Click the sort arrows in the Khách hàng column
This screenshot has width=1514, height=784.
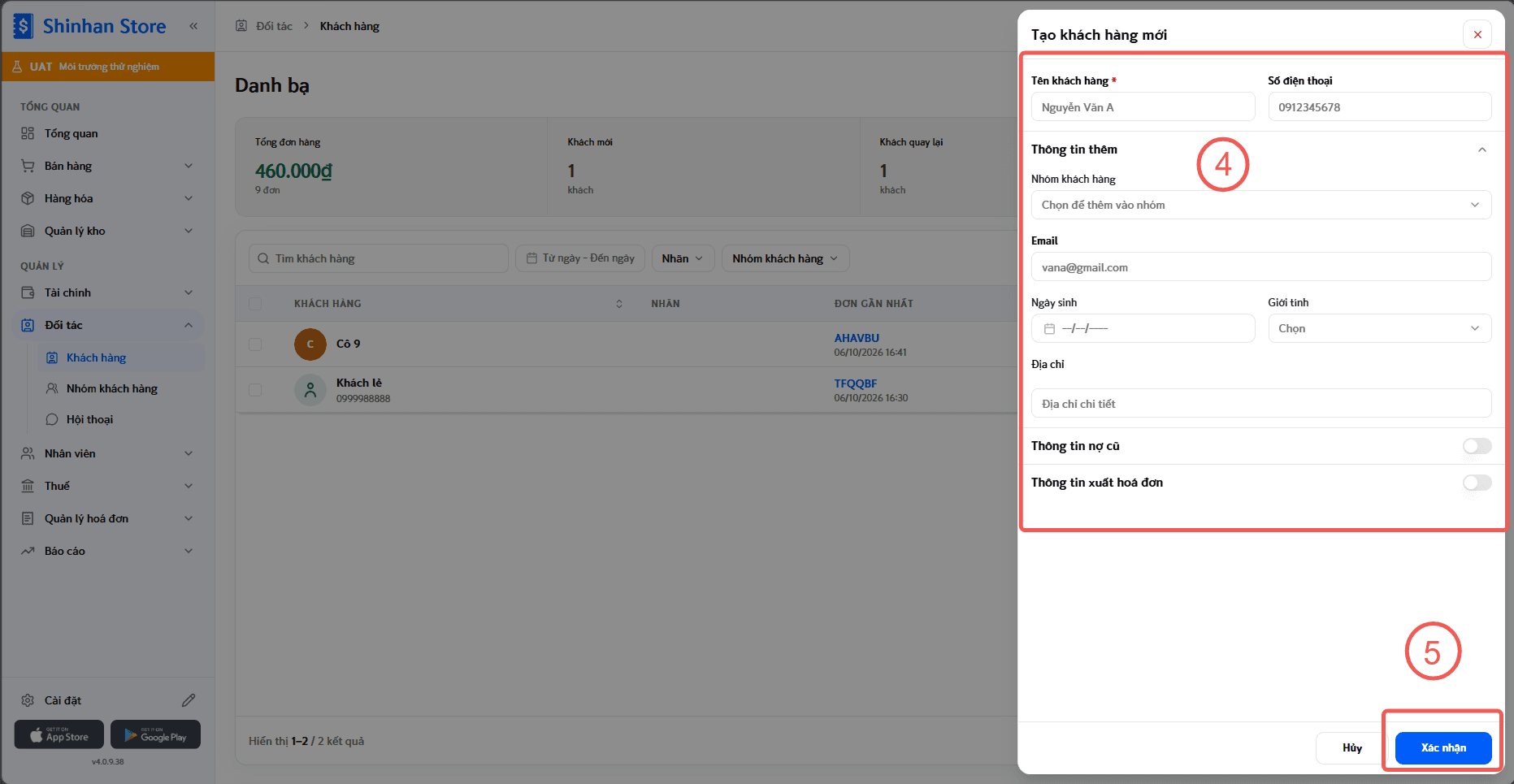[619, 304]
